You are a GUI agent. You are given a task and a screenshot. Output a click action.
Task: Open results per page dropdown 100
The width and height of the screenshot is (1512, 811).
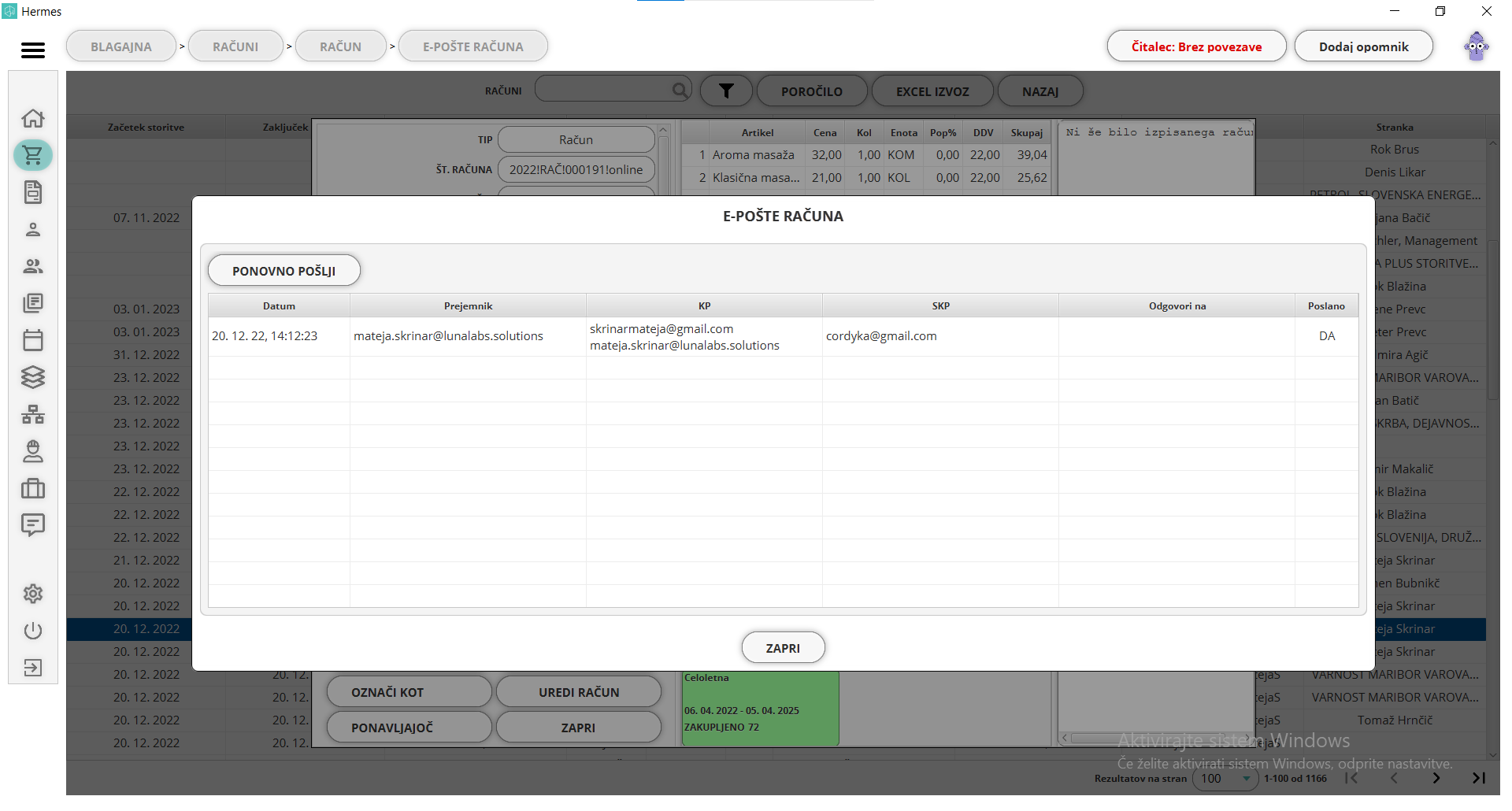tap(1225, 778)
